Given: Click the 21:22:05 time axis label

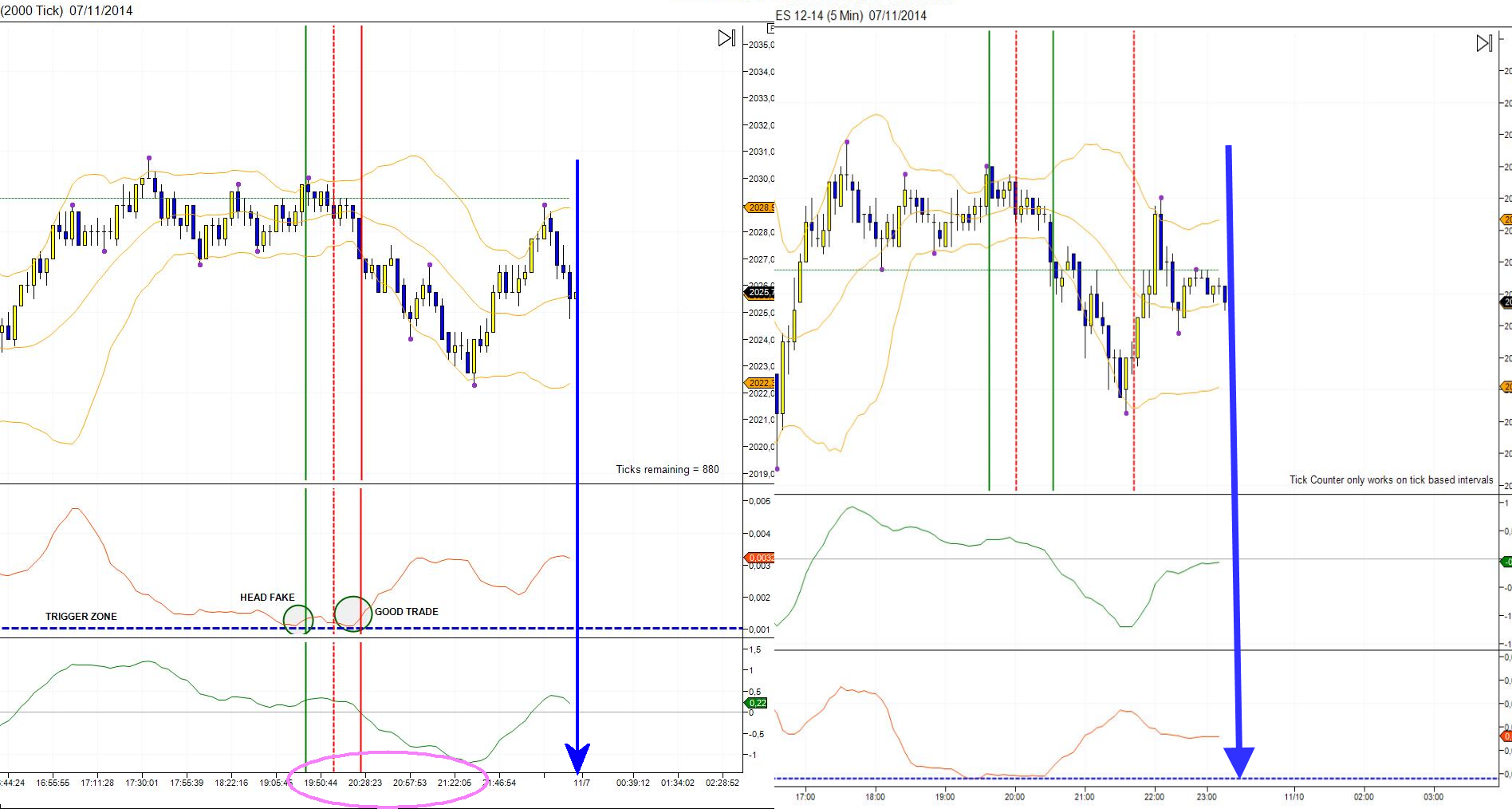Looking at the screenshot, I should point(455,783).
